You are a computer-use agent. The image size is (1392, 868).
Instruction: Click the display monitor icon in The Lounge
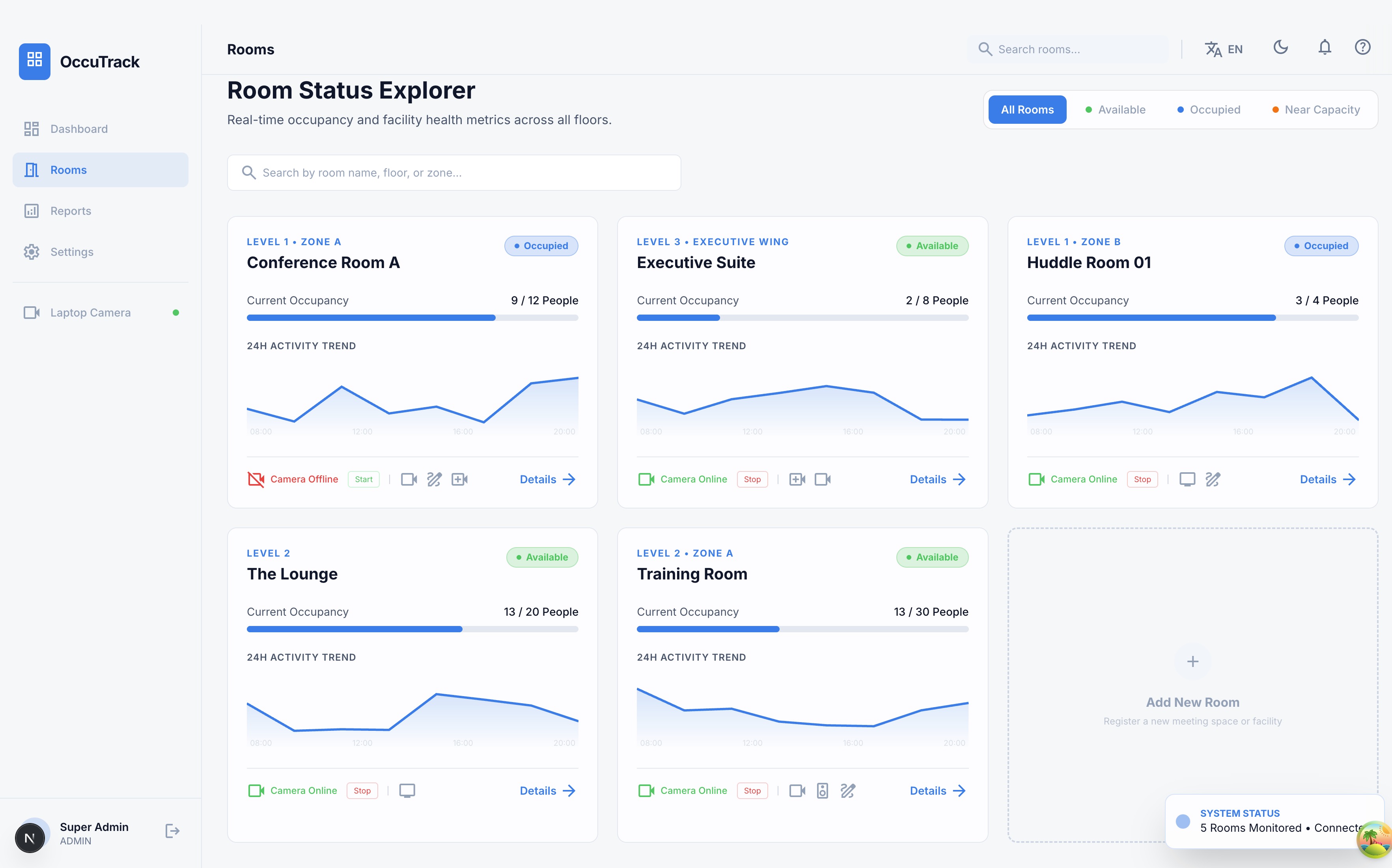407,790
